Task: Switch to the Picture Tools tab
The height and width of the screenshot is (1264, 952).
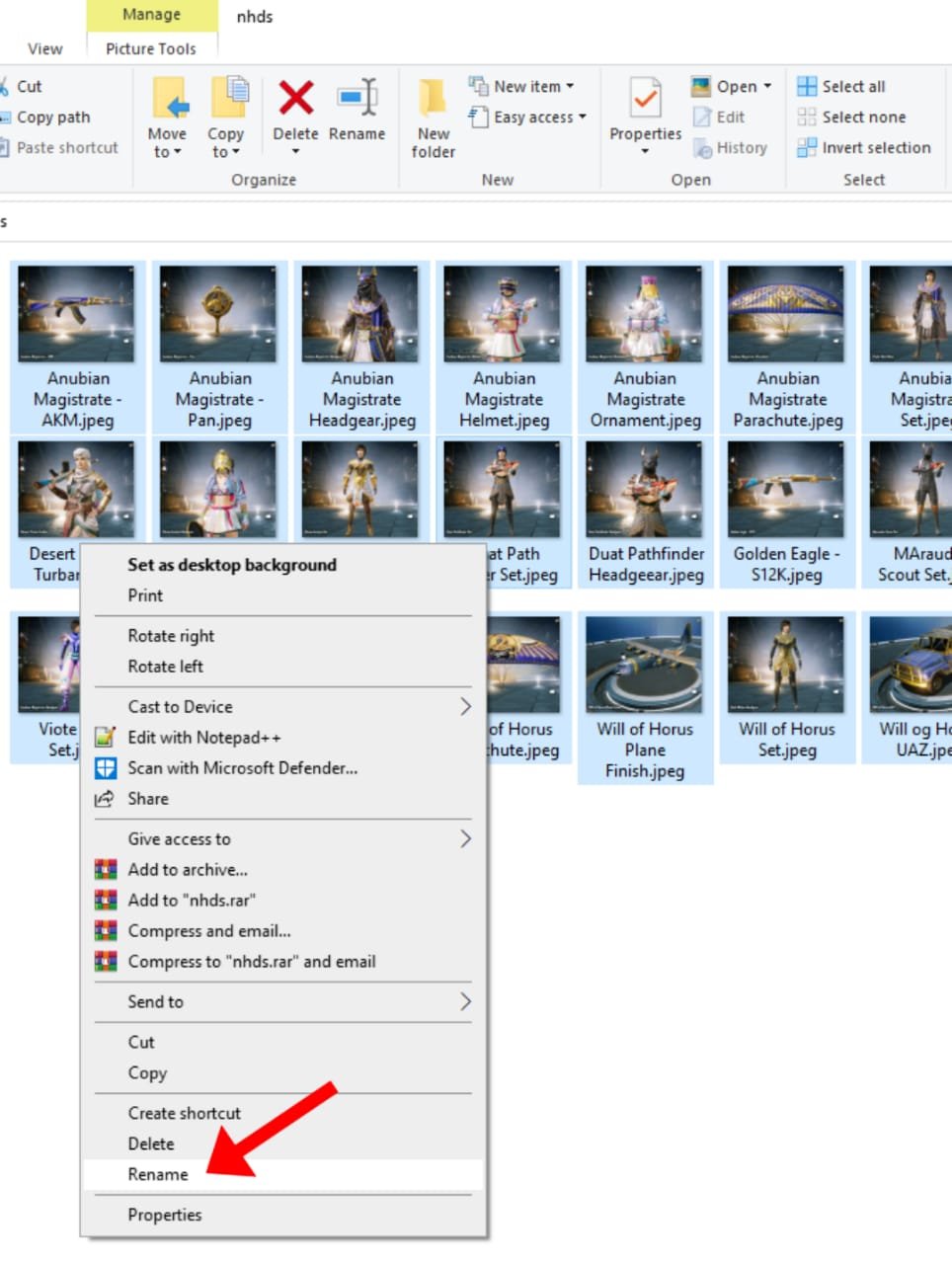Action: tap(151, 49)
